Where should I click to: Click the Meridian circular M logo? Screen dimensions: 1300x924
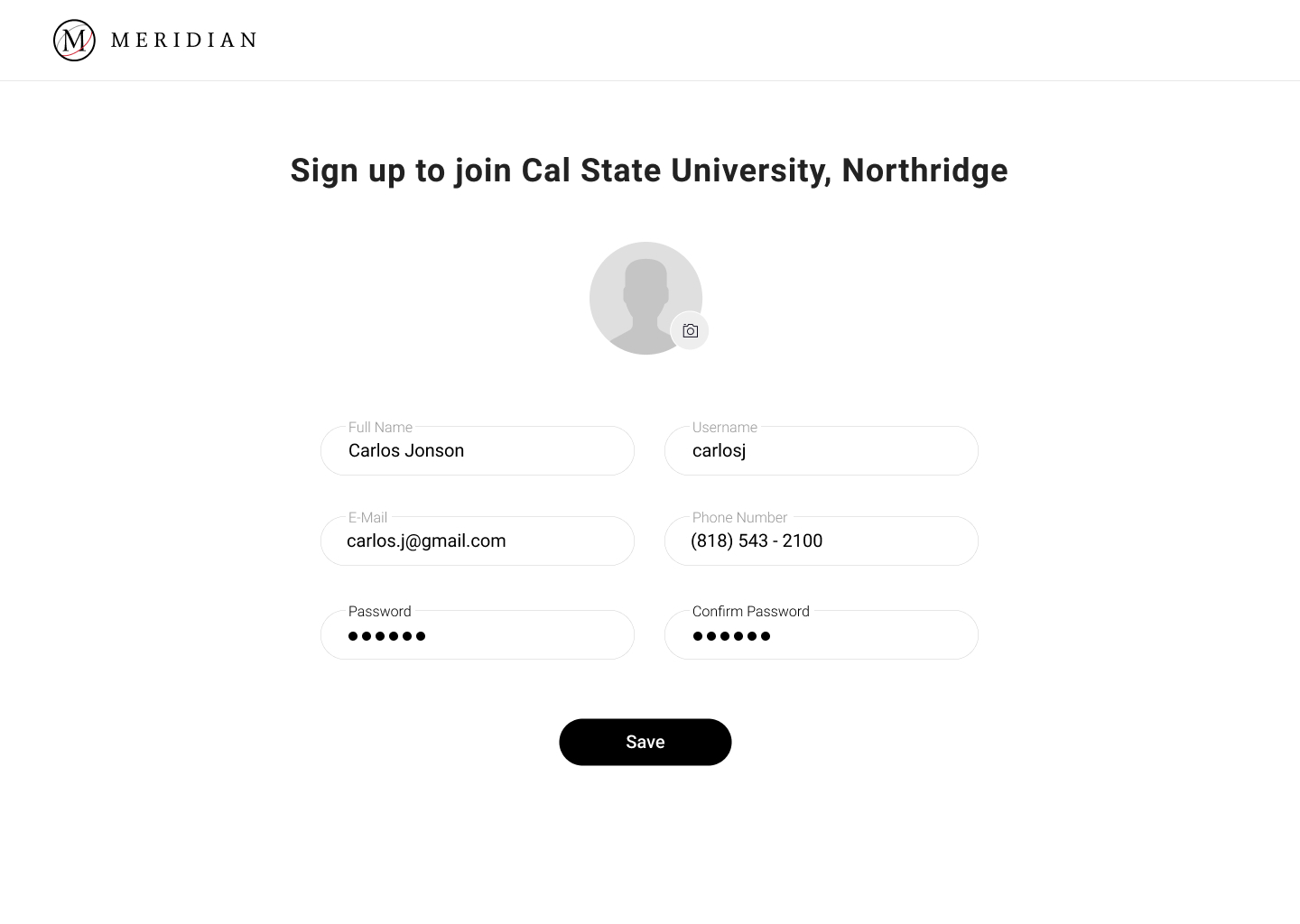[74, 40]
